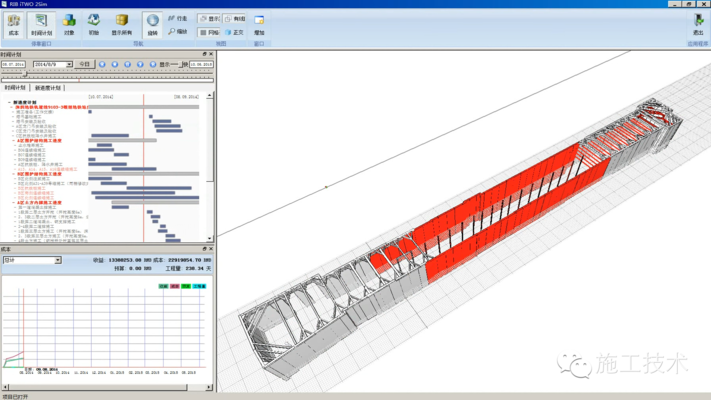
Task: Toggle the 网格 grid view option
Action: (x=209, y=32)
